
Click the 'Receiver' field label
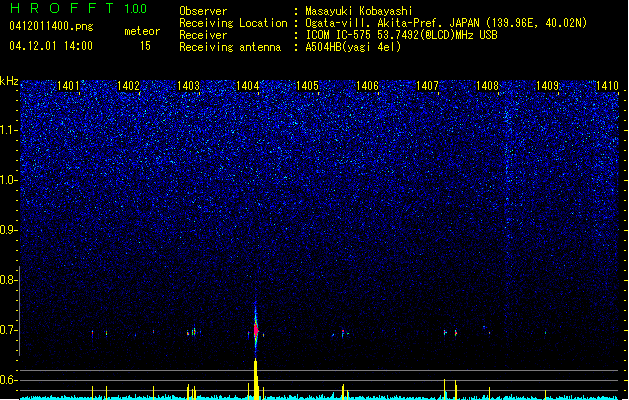pos(203,35)
